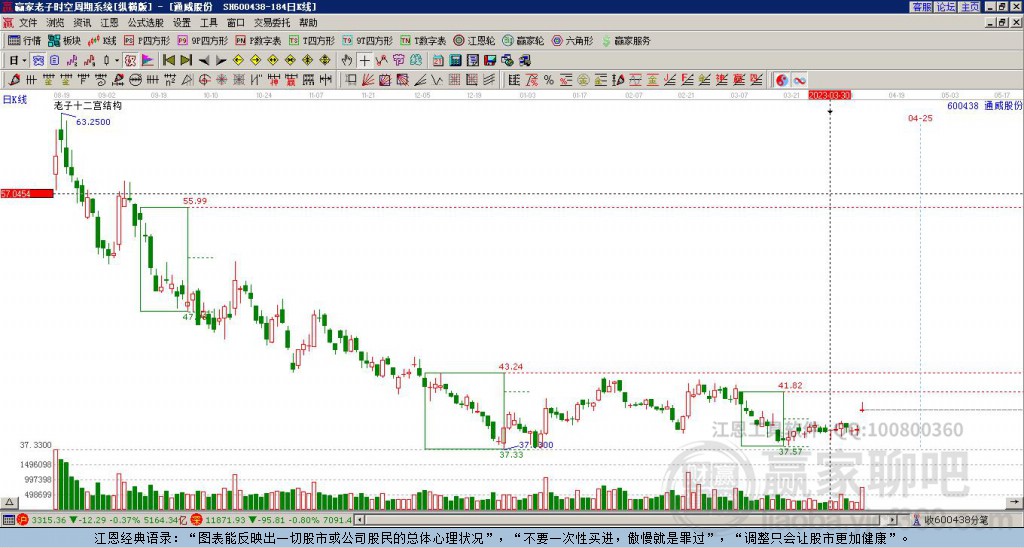Jump to first bar icon
Image resolution: width=1024 pixels, height=548 pixels.
pyautogui.click(x=168, y=60)
